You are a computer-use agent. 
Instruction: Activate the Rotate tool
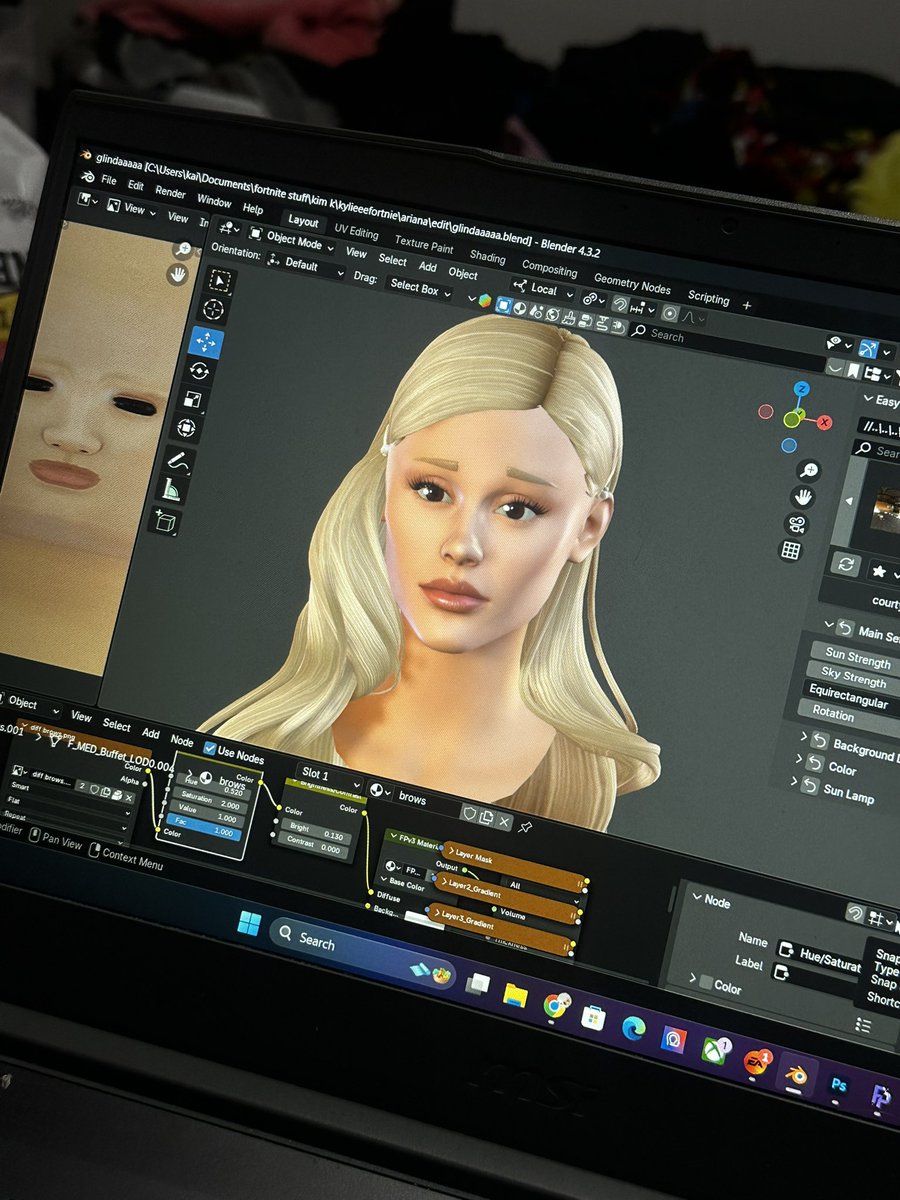click(x=200, y=371)
